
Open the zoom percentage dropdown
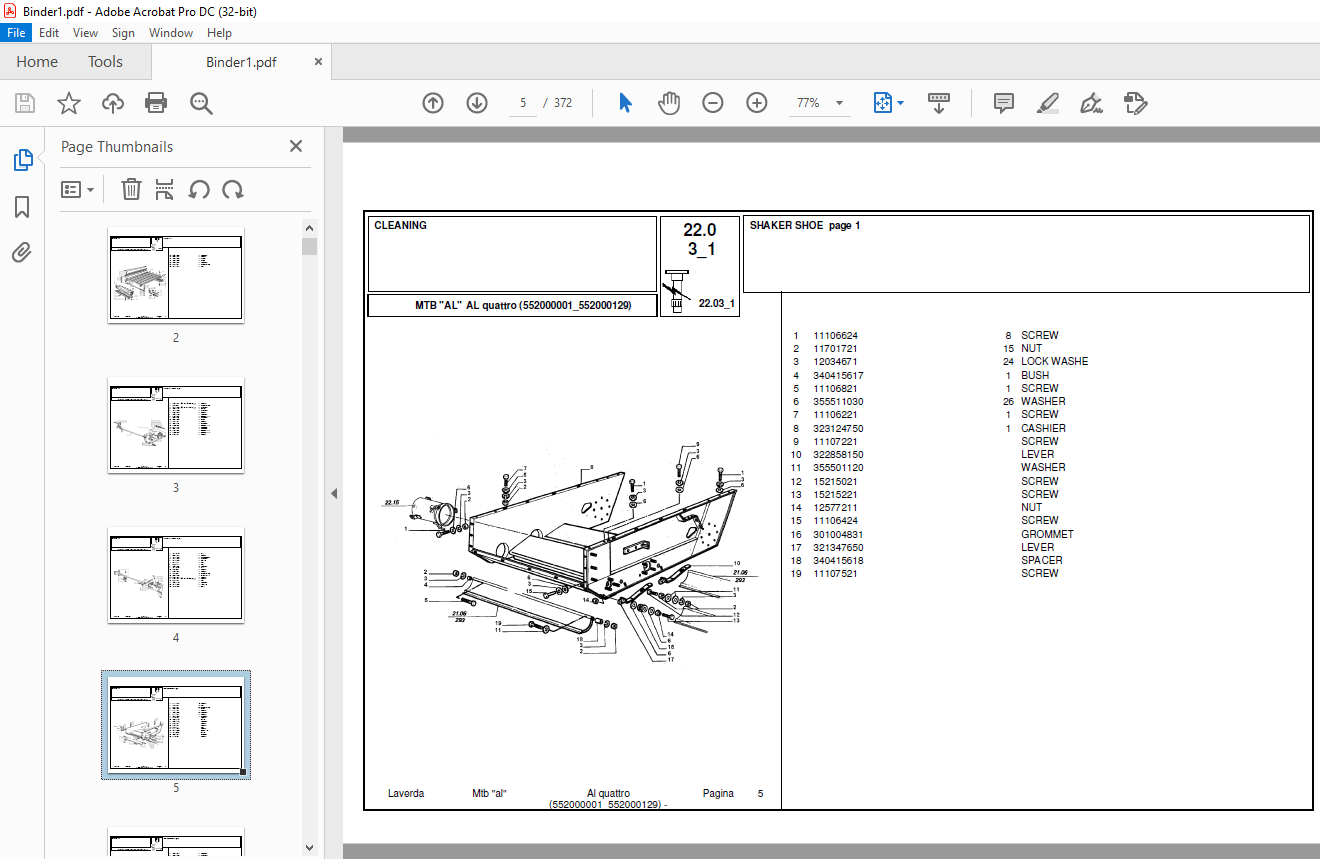(839, 103)
